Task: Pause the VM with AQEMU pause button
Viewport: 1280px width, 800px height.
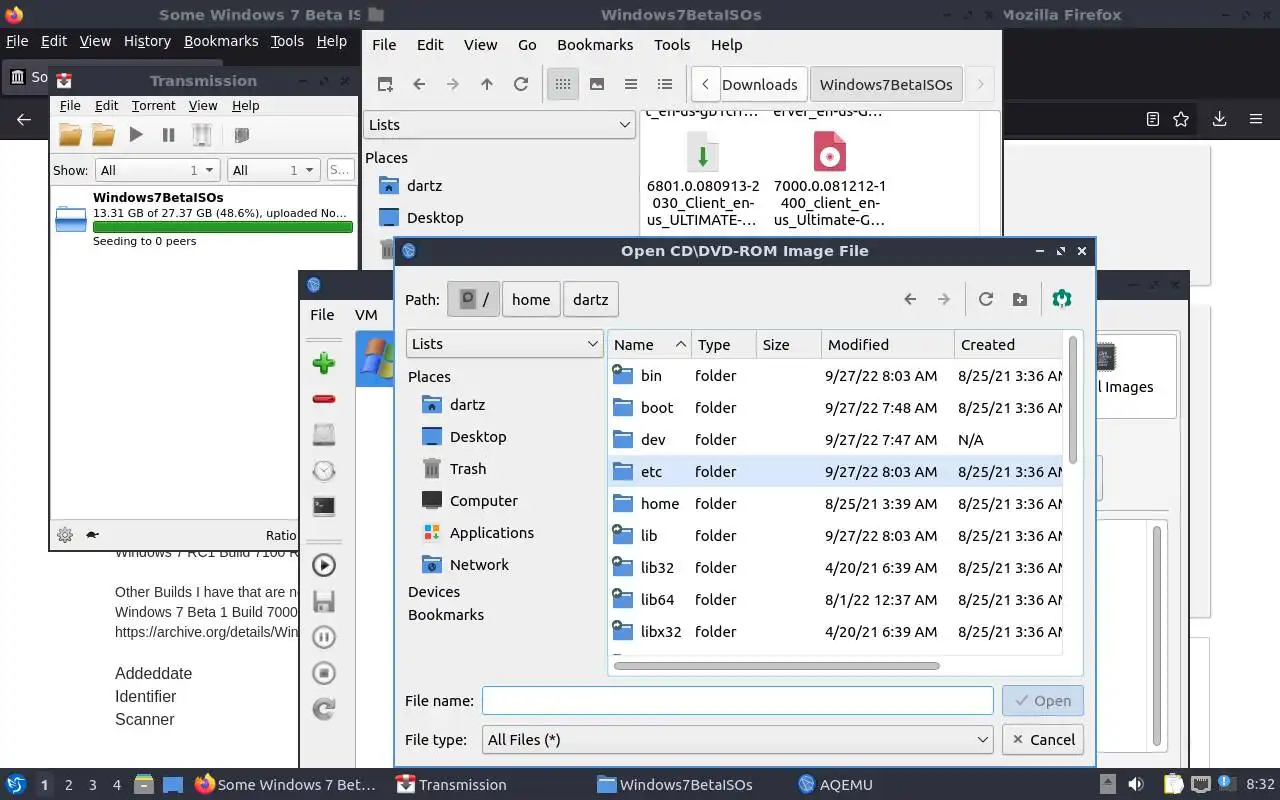Action: (x=323, y=637)
